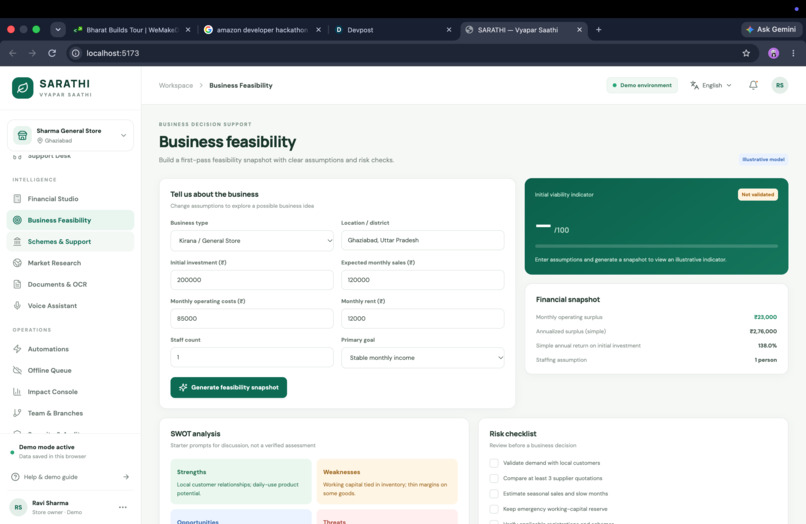
Task: Click the Documents & OCR file icon
Action: tap(17, 284)
